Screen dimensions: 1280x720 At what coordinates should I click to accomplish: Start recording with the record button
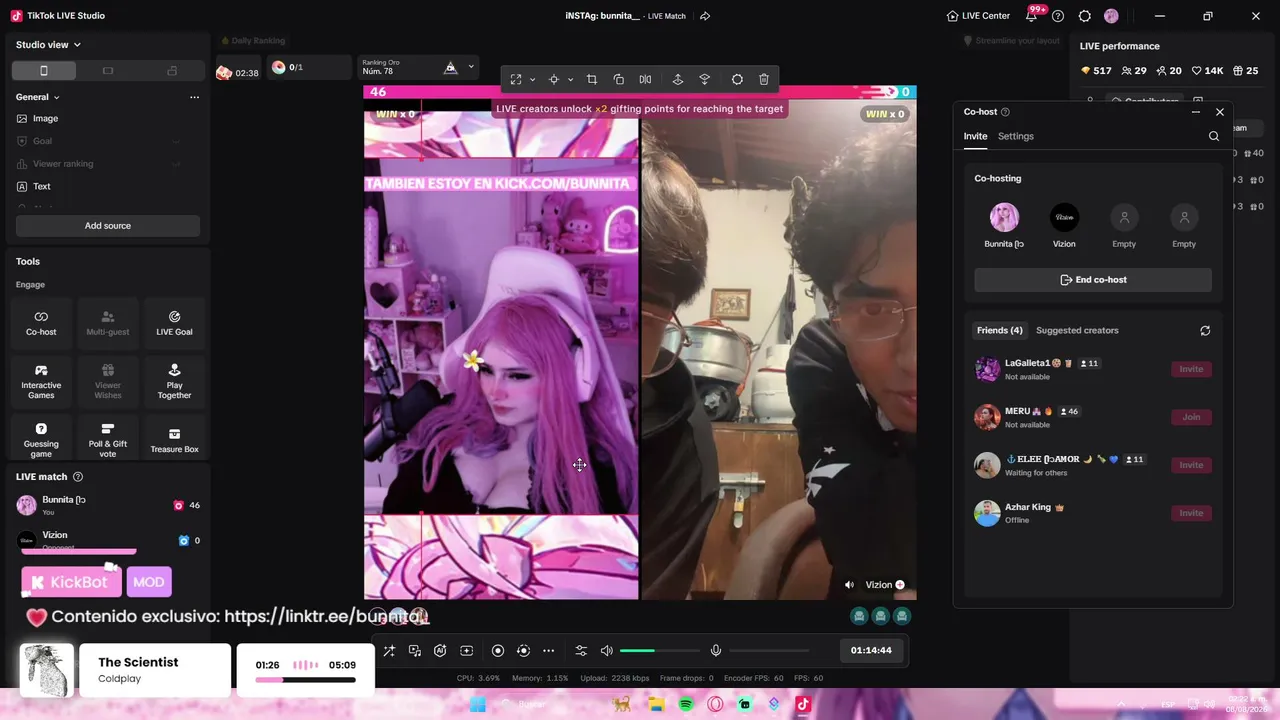click(498, 651)
